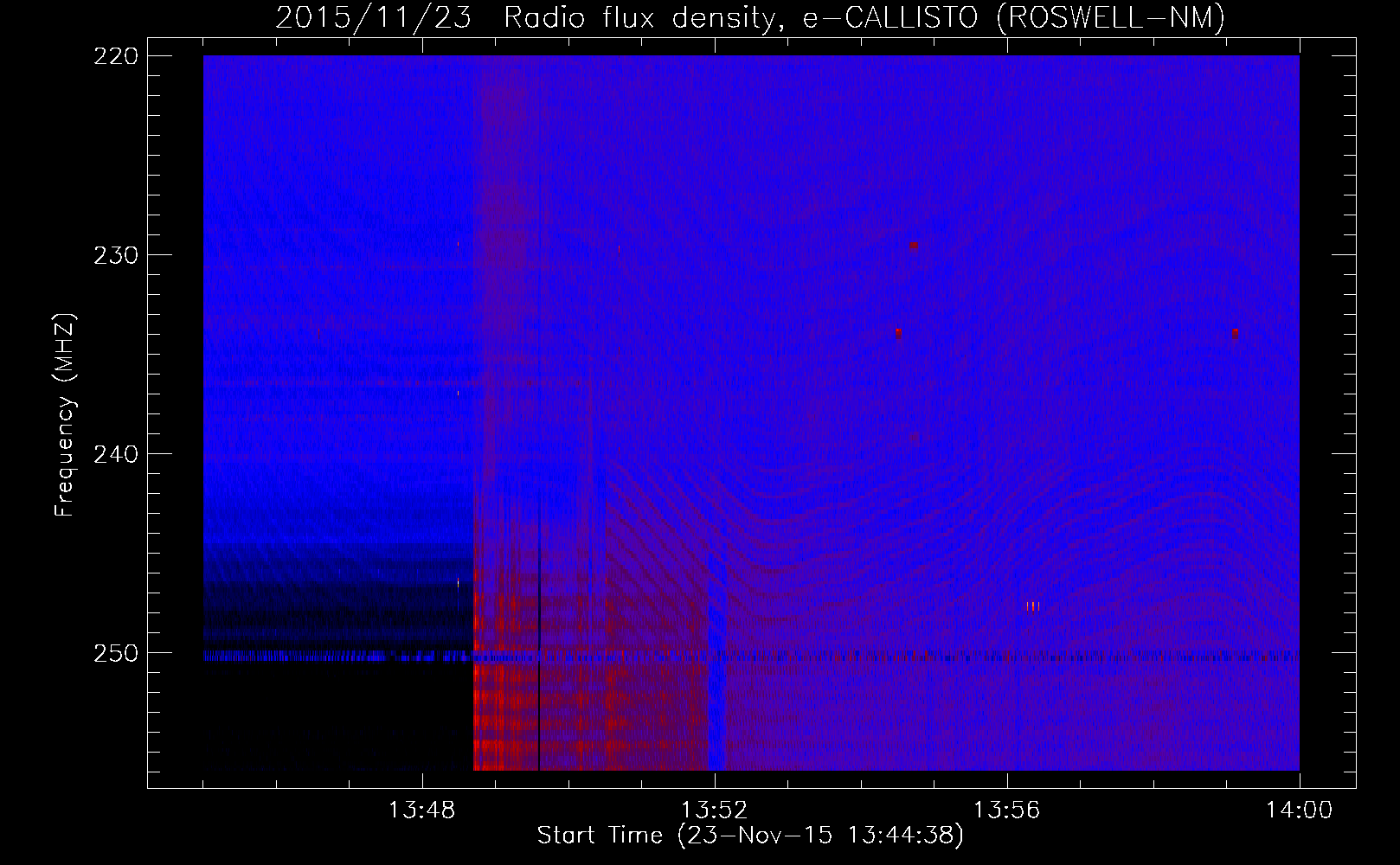This screenshot has height=865, width=1400.
Task: Select the 13:48 time tick label
Action: tap(422, 811)
